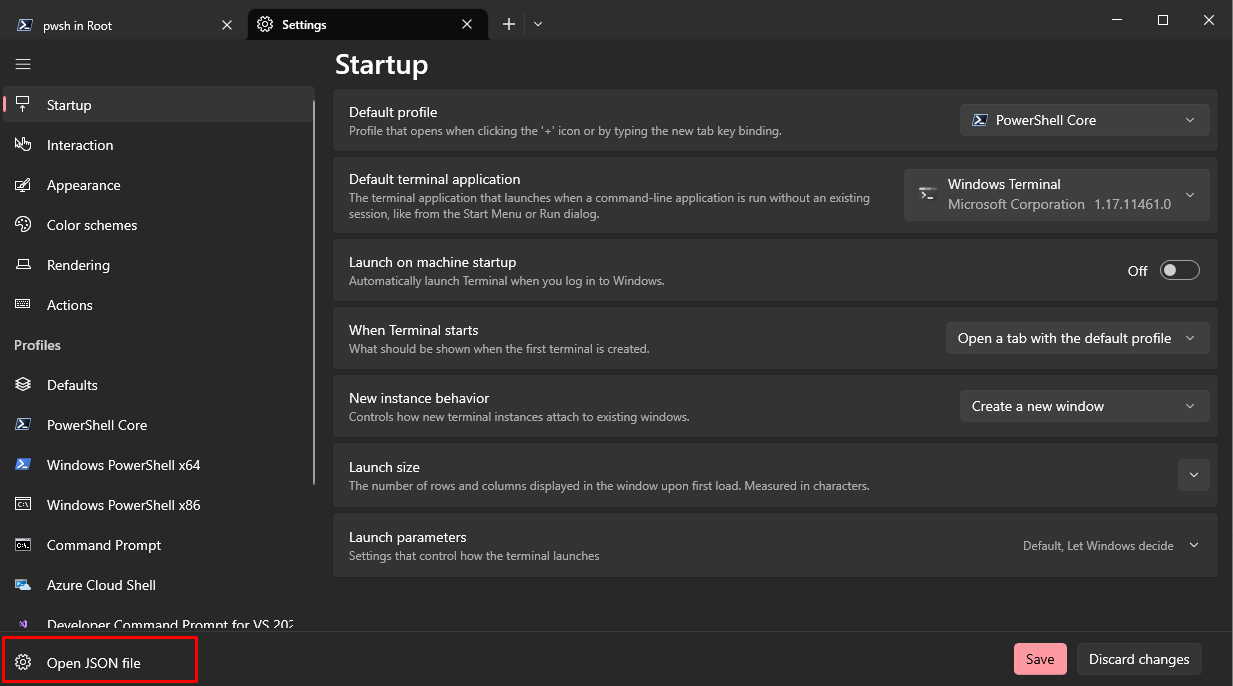
Task: Click the hamburger navigation menu icon
Action: coord(23,64)
